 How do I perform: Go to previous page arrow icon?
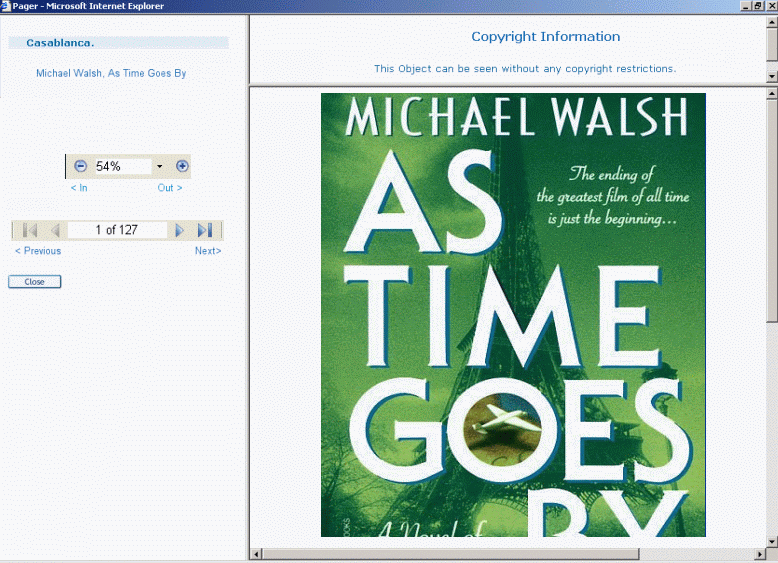click(x=55, y=230)
